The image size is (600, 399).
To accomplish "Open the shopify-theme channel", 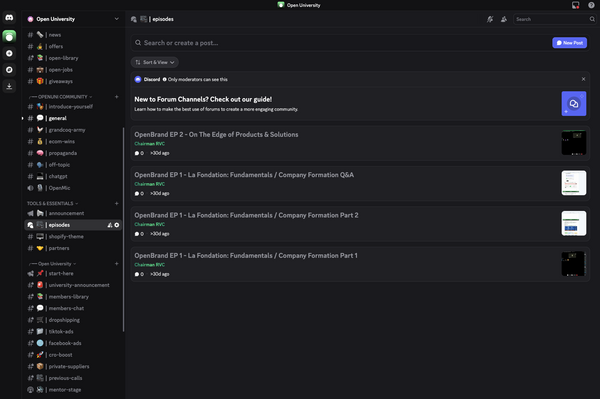I will coord(73,236).
